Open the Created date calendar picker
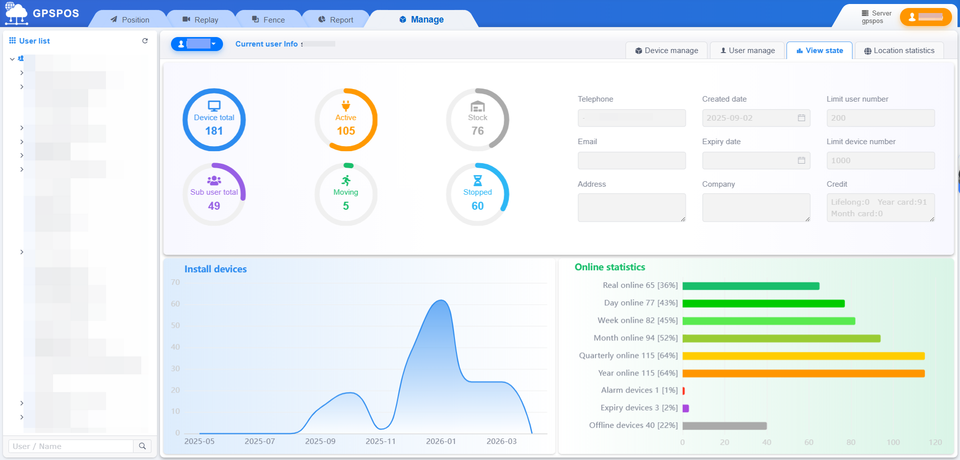The width and height of the screenshot is (960, 460). coord(801,118)
